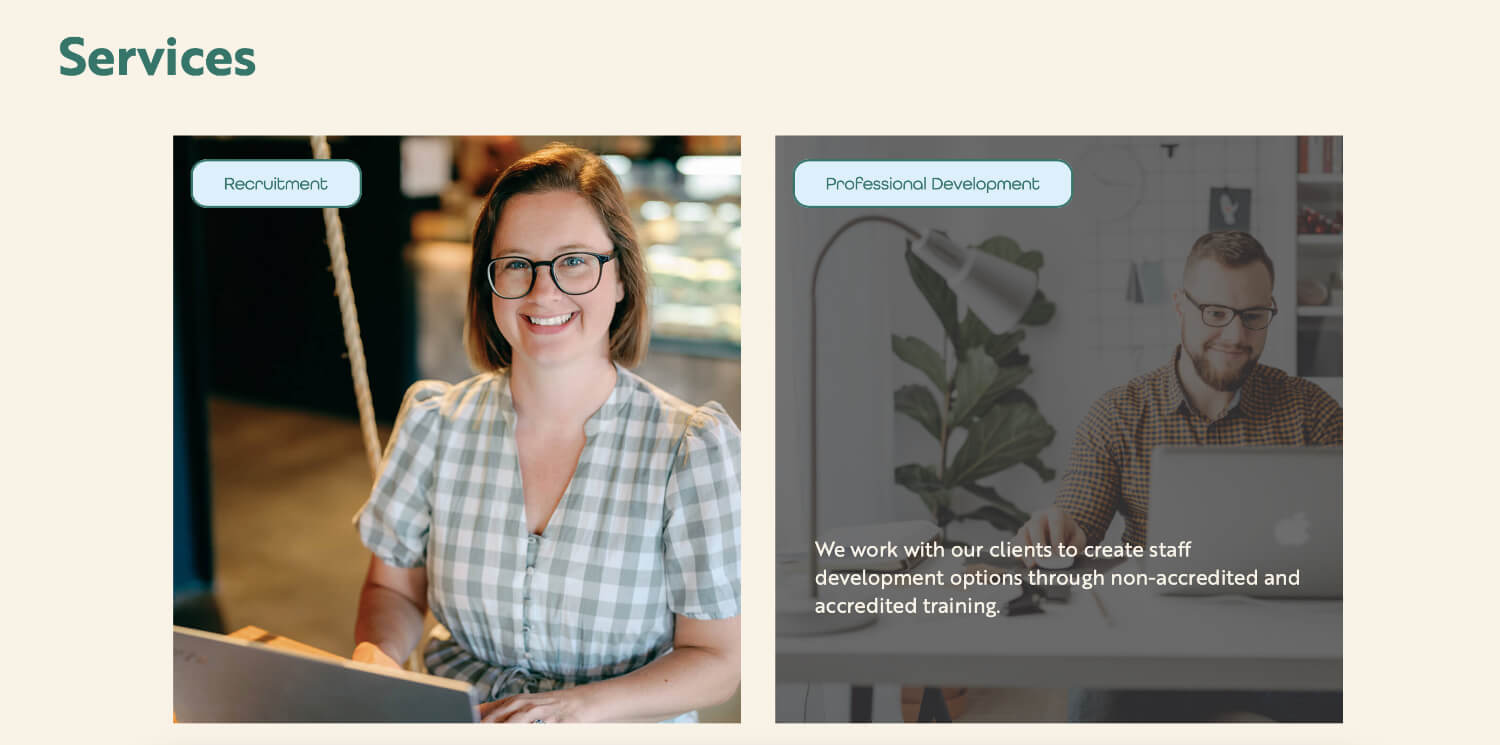Click the hanging rope in the Recruitment photo
This screenshot has height=745, width=1500.
click(347, 300)
